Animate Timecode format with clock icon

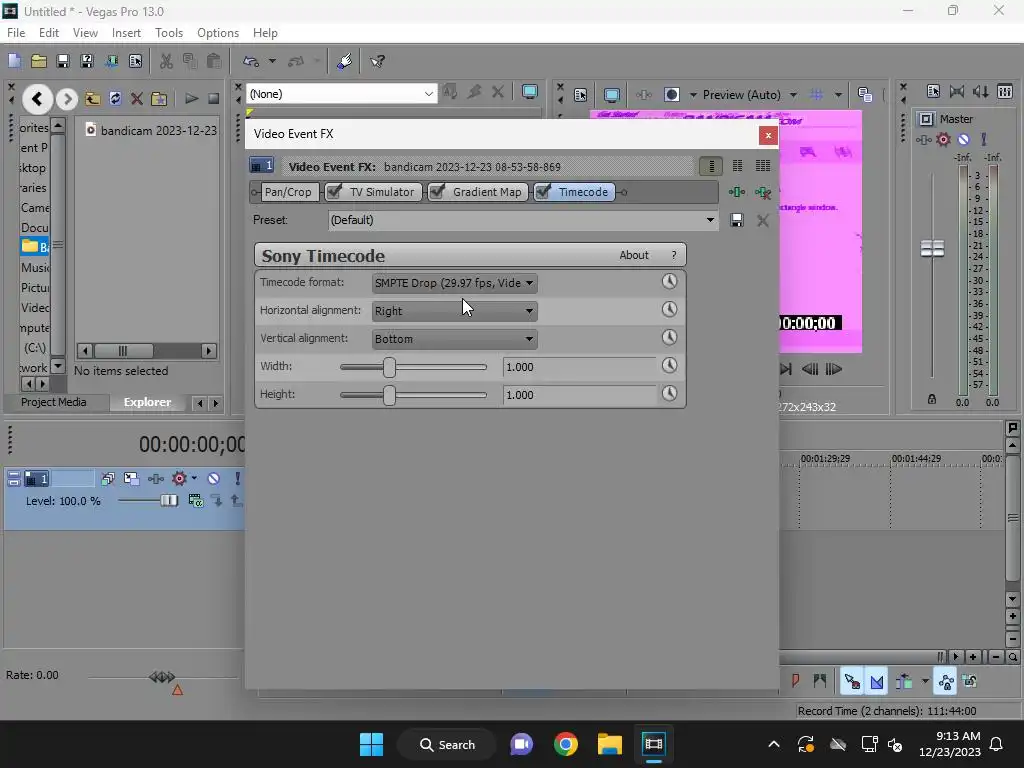point(669,281)
